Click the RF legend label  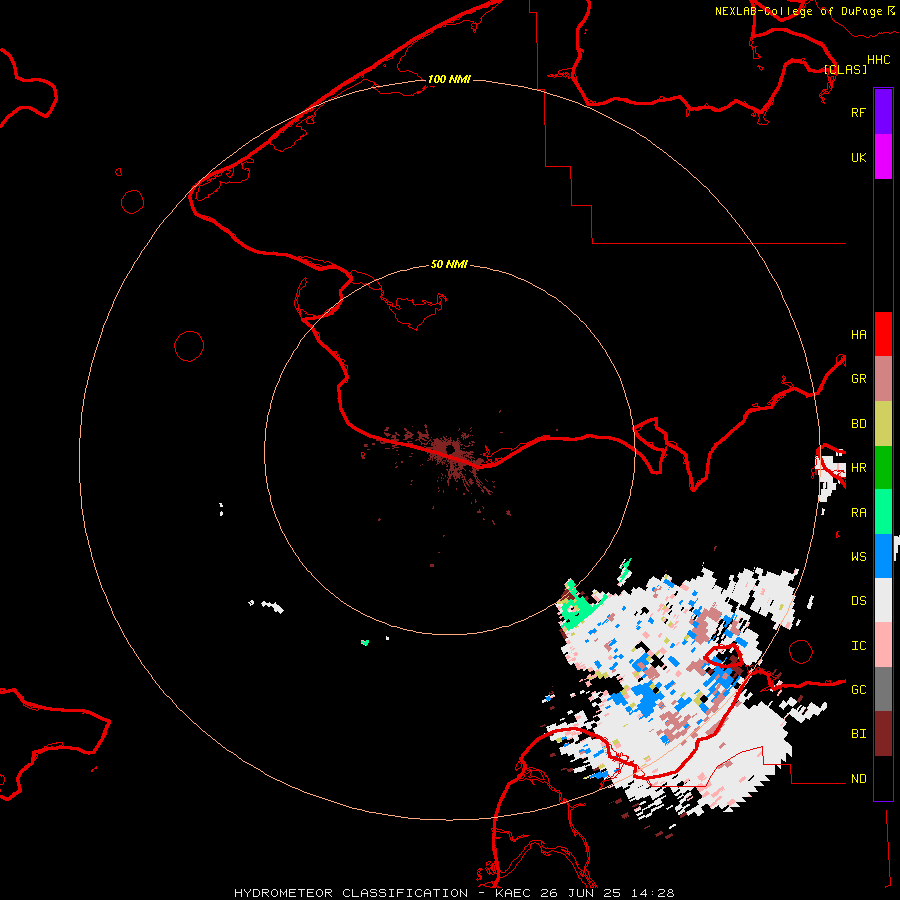click(x=858, y=112)
